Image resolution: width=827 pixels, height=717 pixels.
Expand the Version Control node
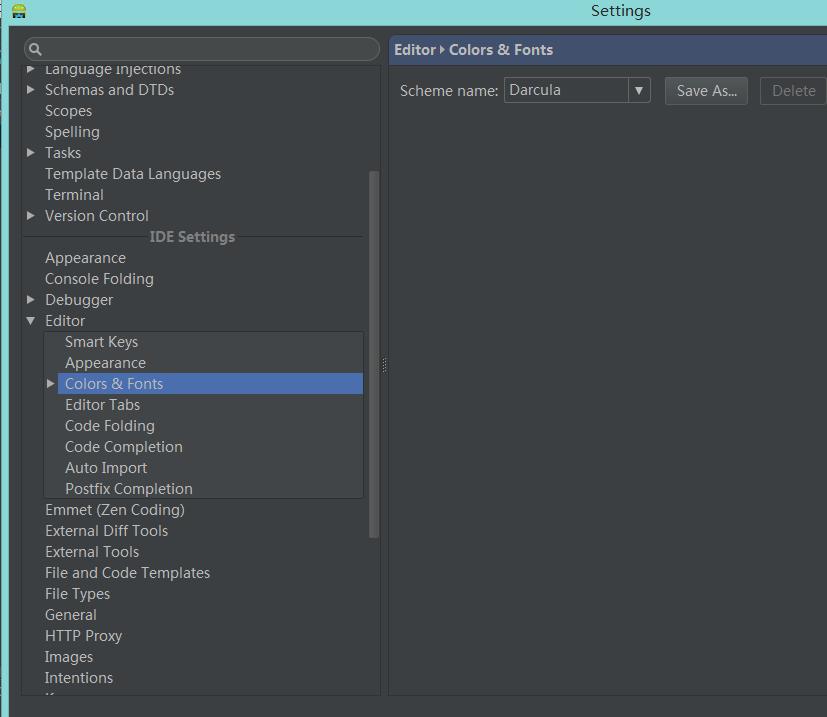[x=31, y=216]
